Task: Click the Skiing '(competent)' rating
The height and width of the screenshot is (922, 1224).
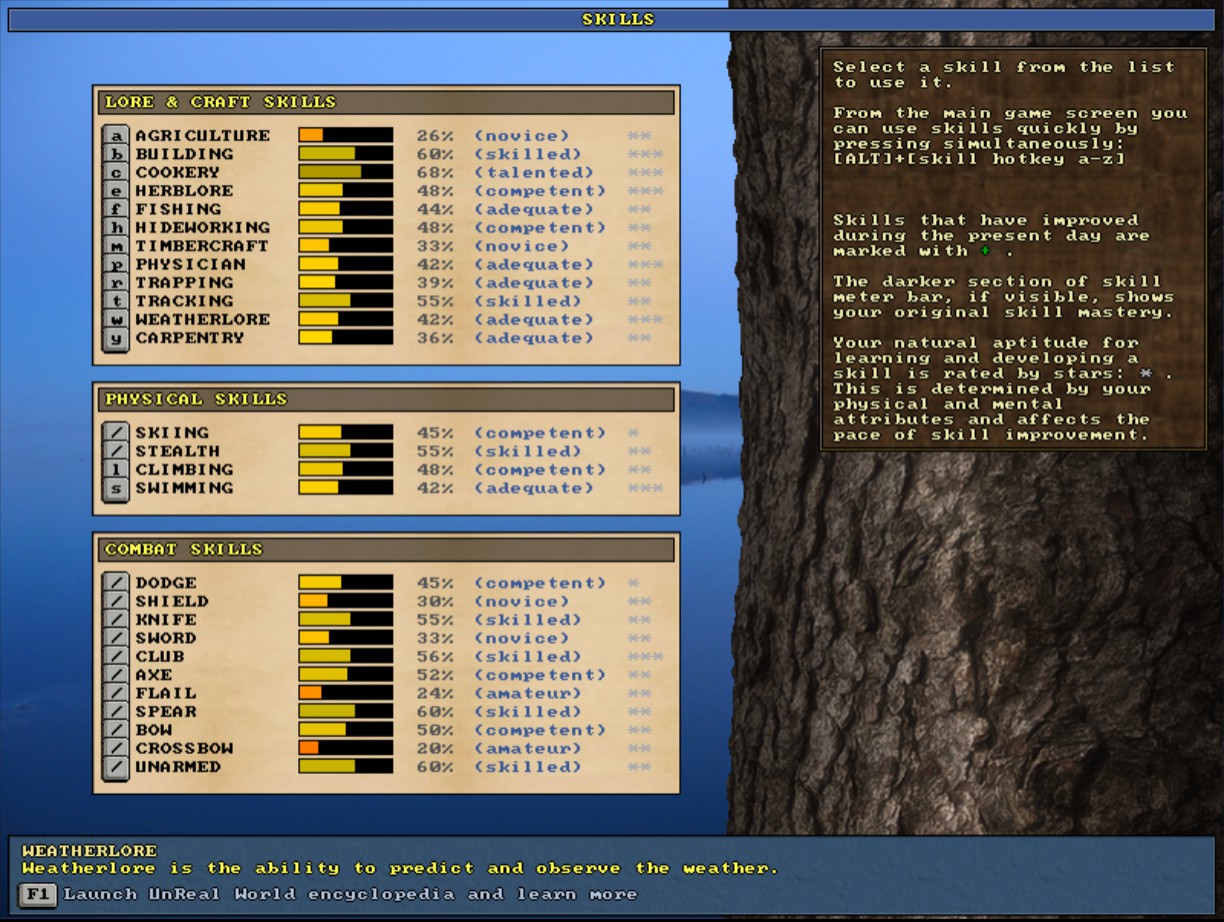Action: [x=540, y=433]
